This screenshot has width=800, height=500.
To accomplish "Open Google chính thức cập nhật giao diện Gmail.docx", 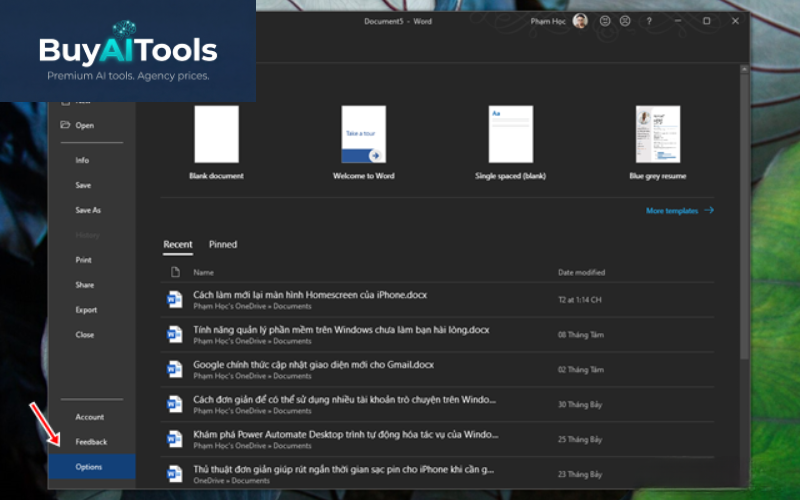I will pos(313,365).
